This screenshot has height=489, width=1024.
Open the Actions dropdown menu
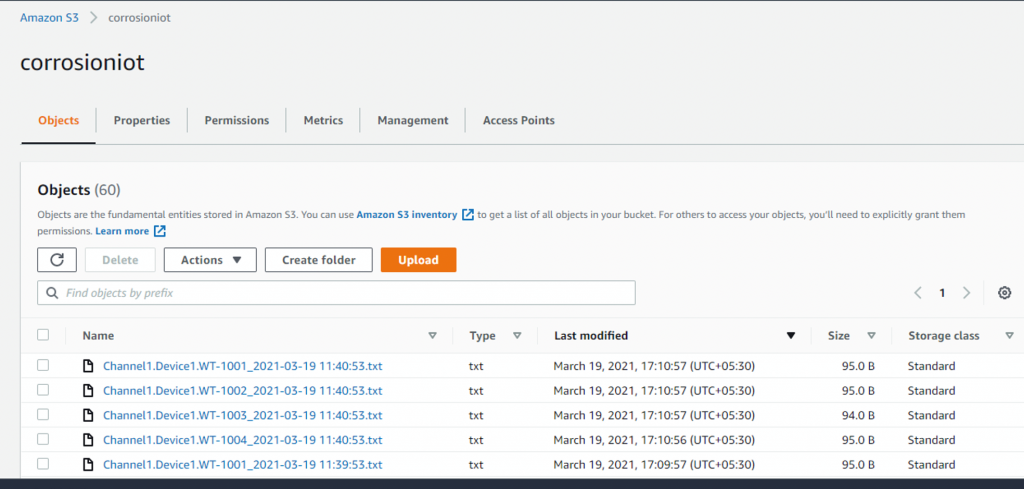coord(210,260)
